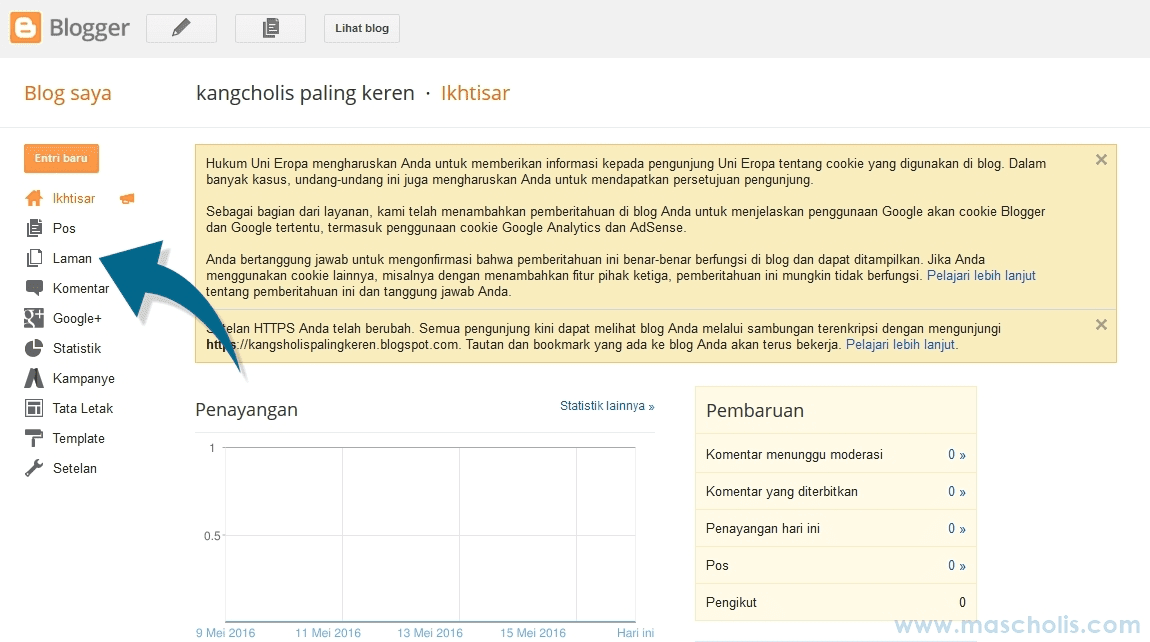Expand Penayangan hari ini details
The height and width of the screenshot is (642, 1150).
(955, 528)
